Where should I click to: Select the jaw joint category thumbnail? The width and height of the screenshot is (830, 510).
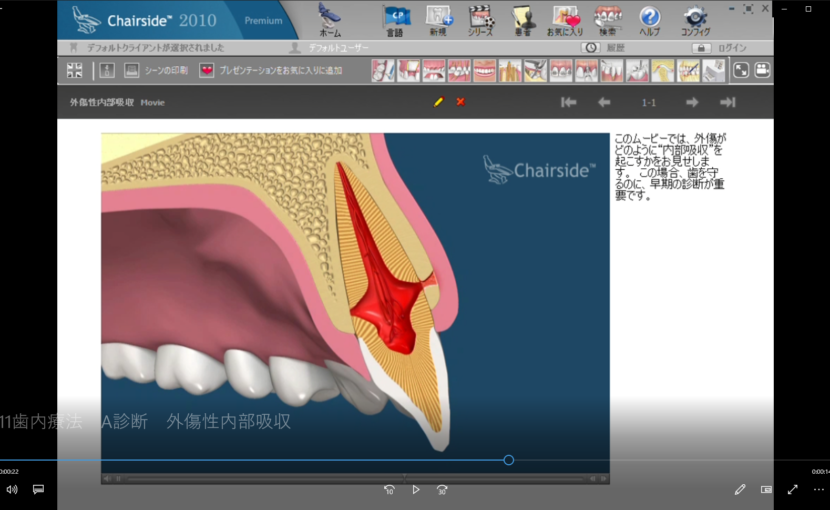click(663, 70)
